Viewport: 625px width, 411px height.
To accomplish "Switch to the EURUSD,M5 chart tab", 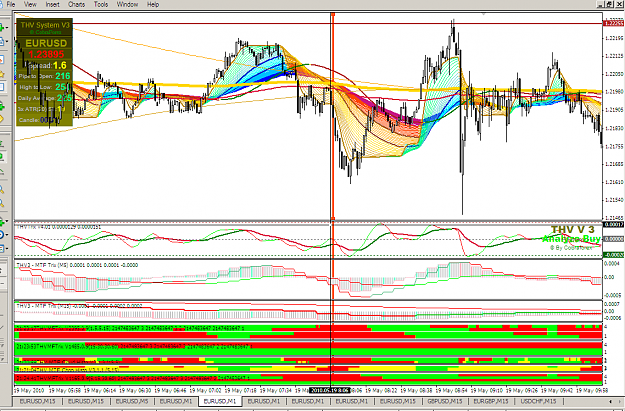I will point(132,401).
